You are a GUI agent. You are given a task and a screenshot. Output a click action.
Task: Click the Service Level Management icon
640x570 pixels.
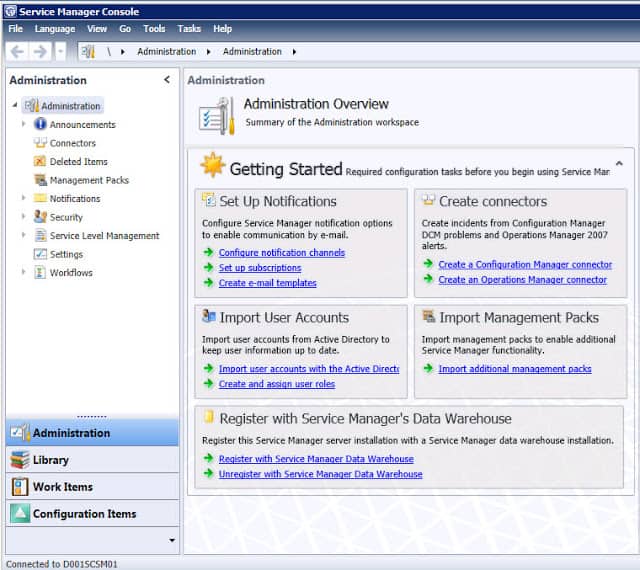[x=40, y=235]
